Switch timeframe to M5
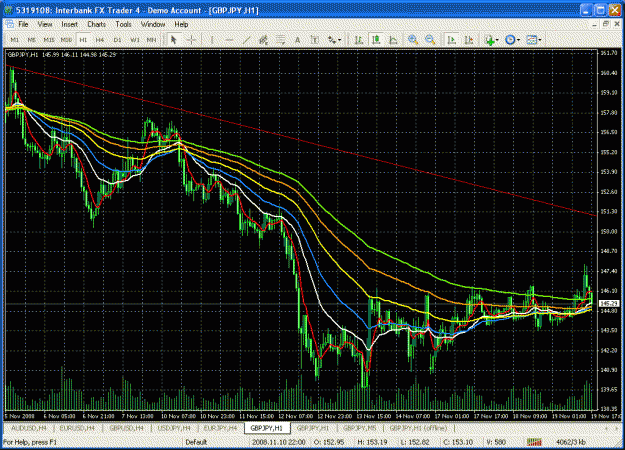 coord(31,40)
